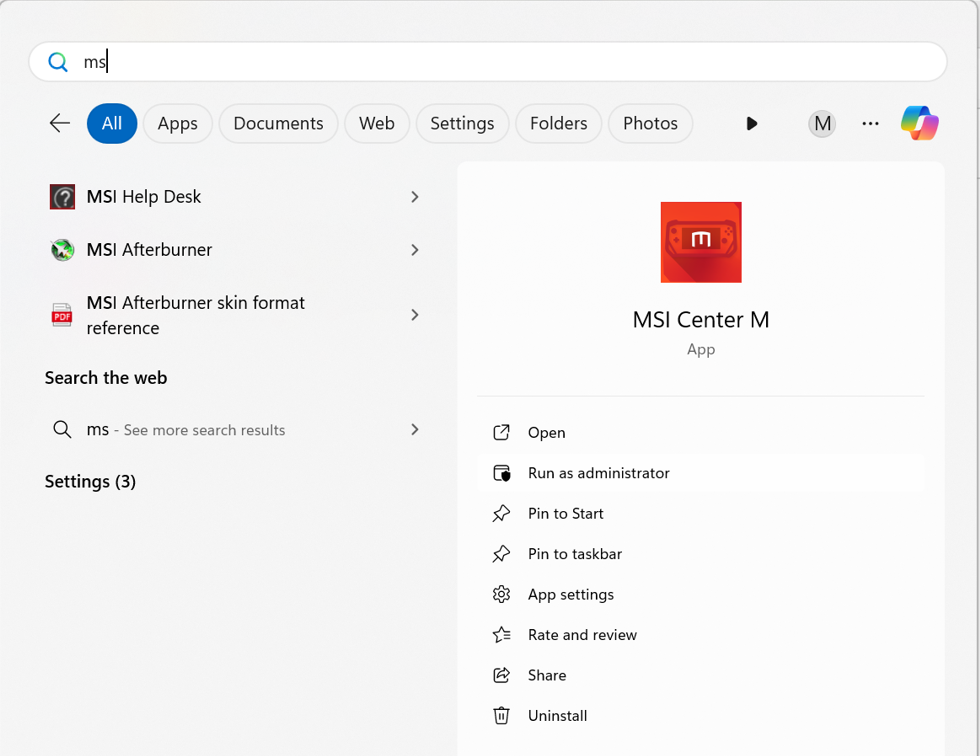Click the Copilot icon in search header
This screenshot has height=756, width=980.
919,123
